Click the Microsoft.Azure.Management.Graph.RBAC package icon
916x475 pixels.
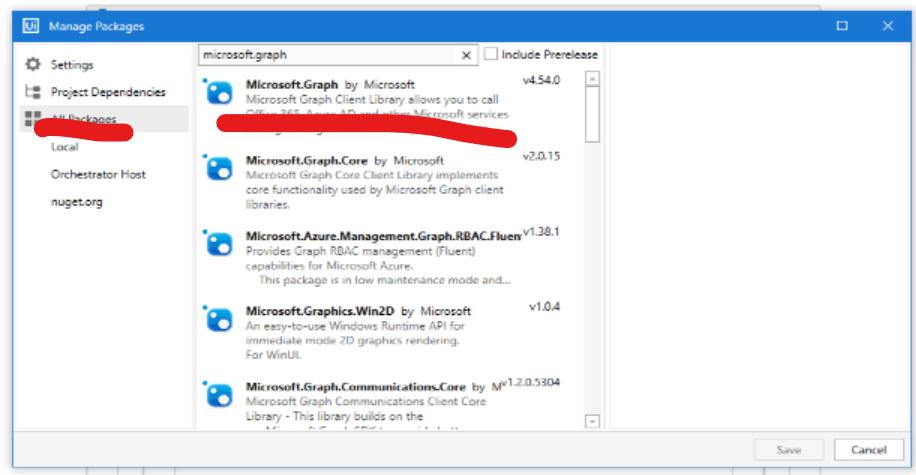click(219, 244)
